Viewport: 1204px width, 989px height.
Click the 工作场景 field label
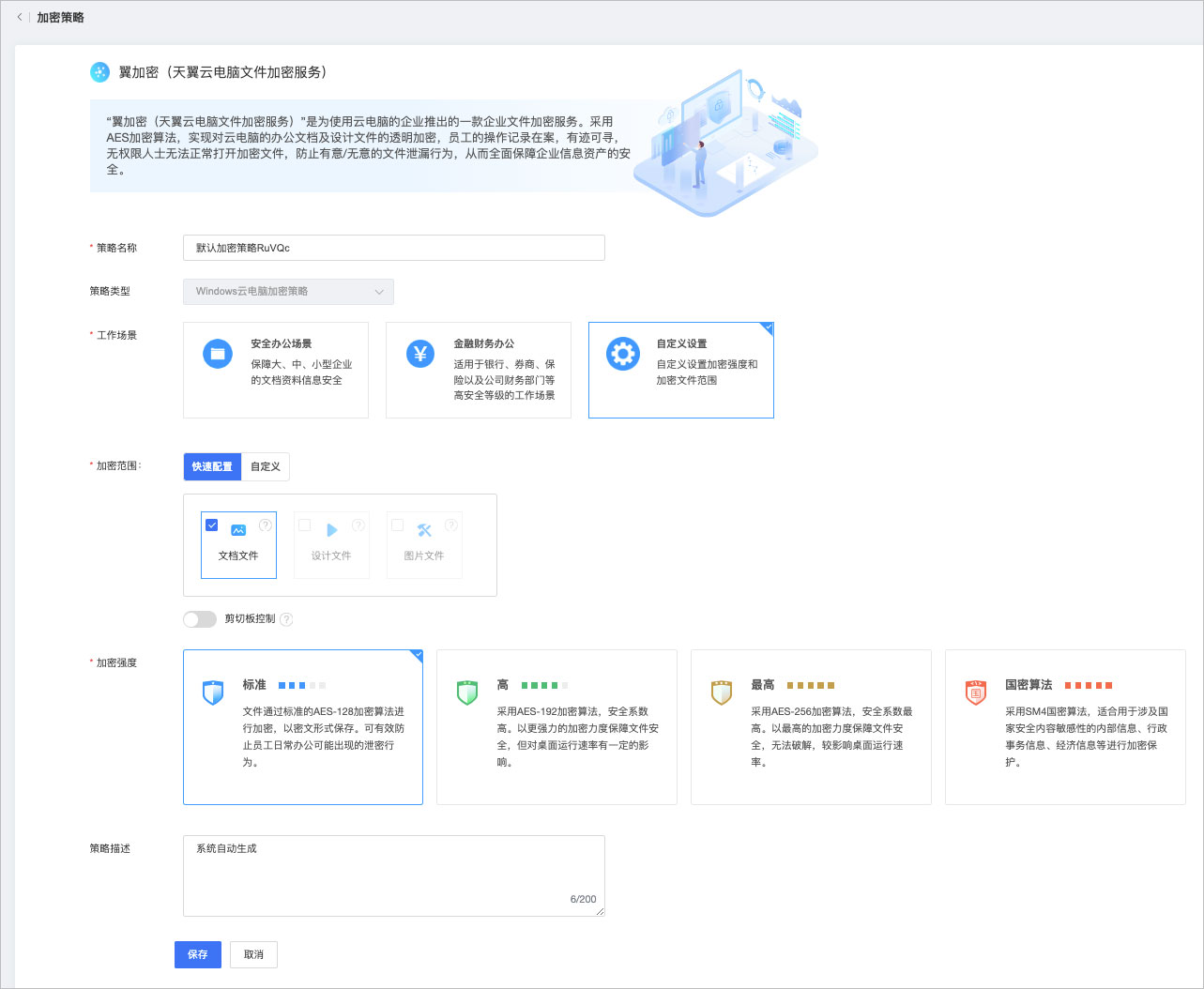[116, 335]
